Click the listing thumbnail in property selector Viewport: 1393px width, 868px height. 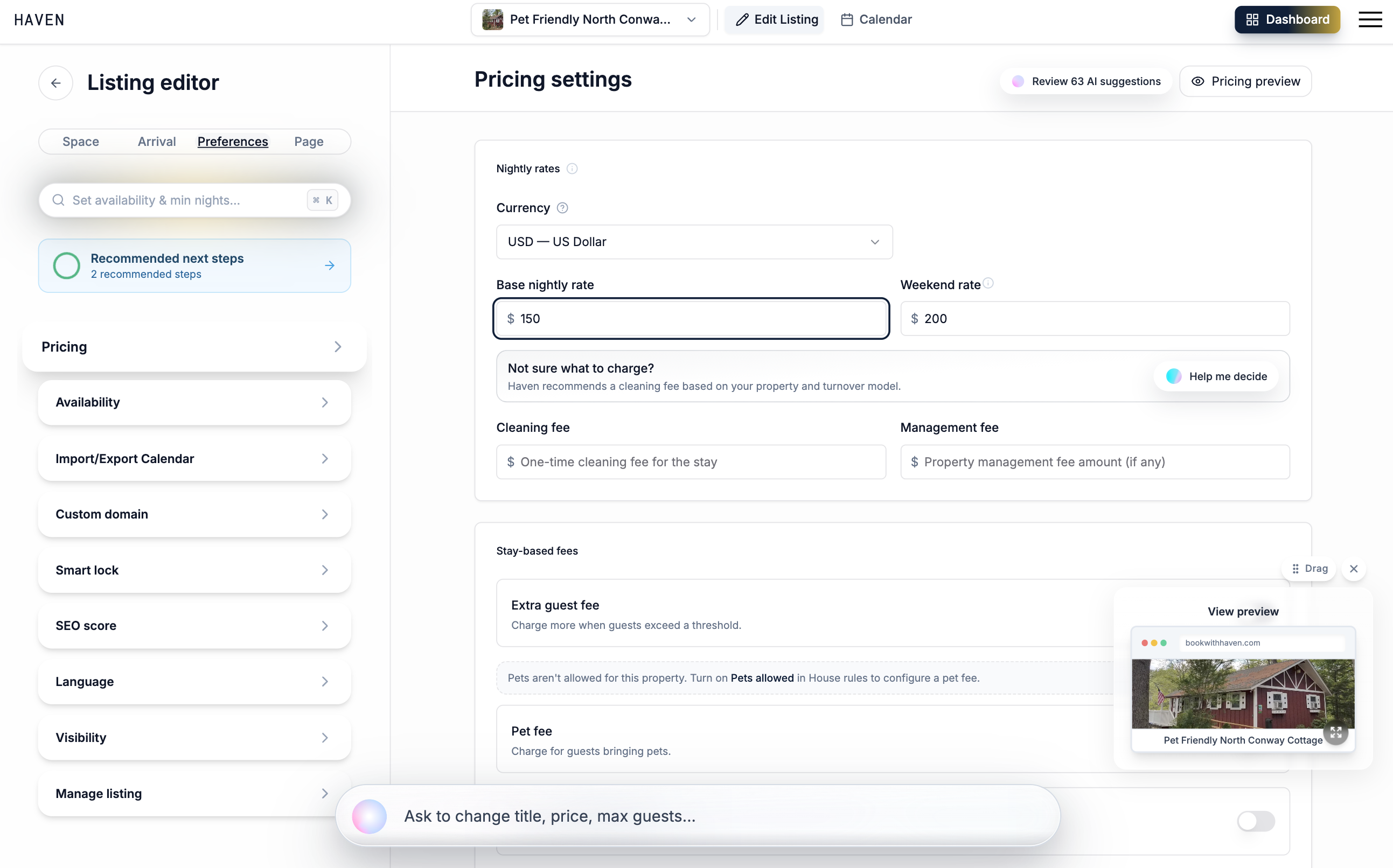493,19
